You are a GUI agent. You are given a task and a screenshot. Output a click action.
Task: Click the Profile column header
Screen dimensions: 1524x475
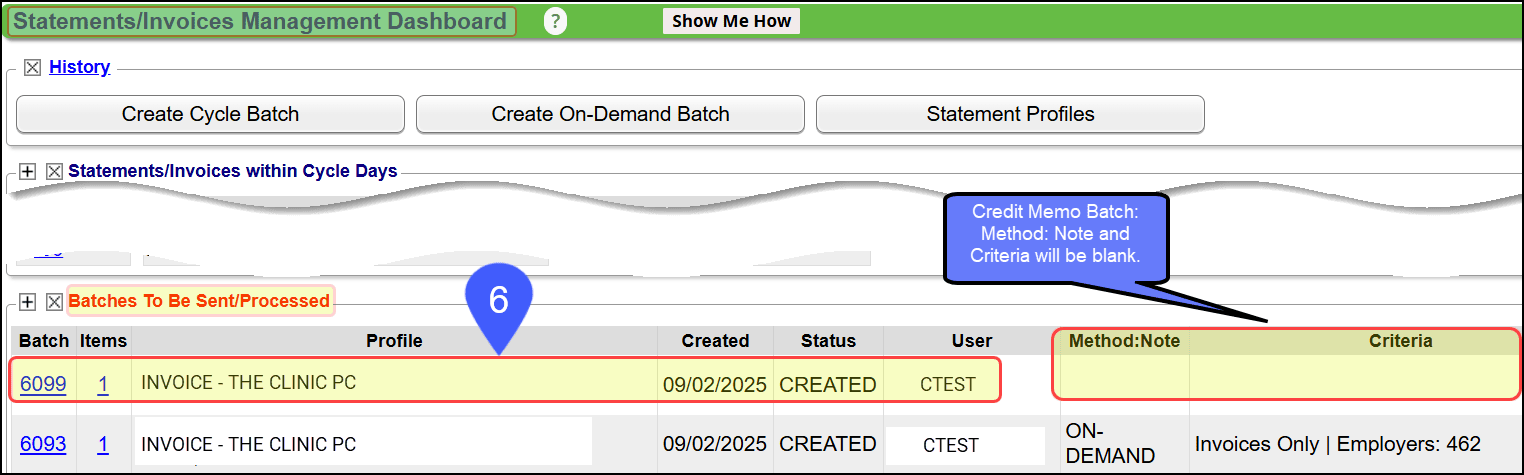pyautogui.click(x=394, y=341)
